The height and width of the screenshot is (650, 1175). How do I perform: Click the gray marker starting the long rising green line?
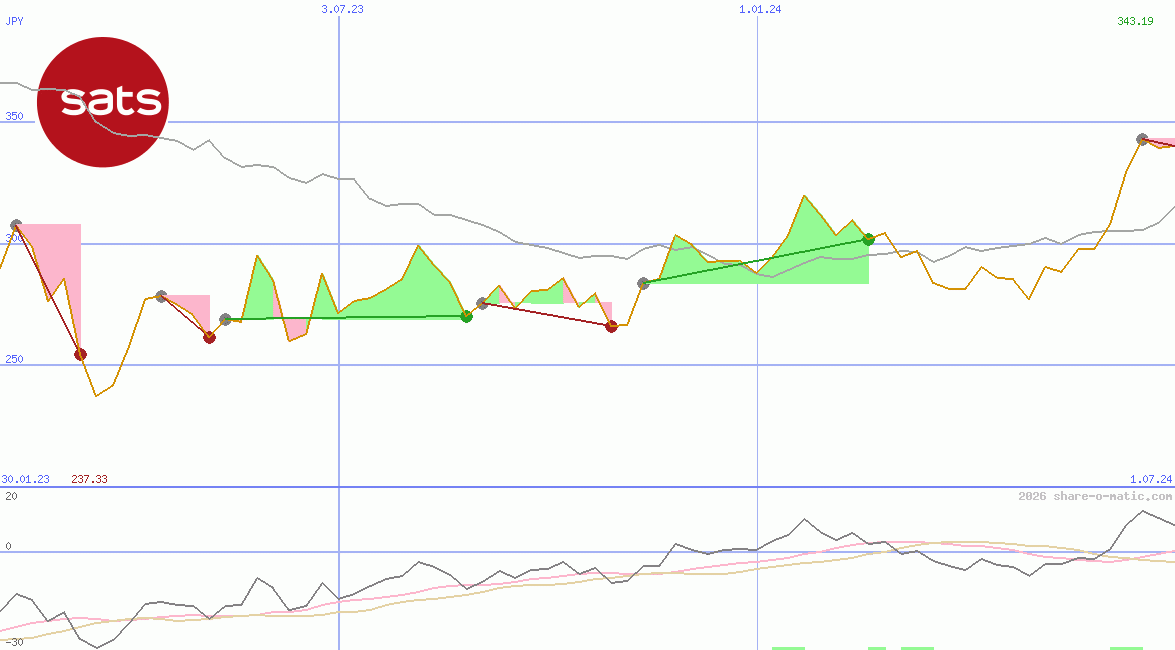643,283
